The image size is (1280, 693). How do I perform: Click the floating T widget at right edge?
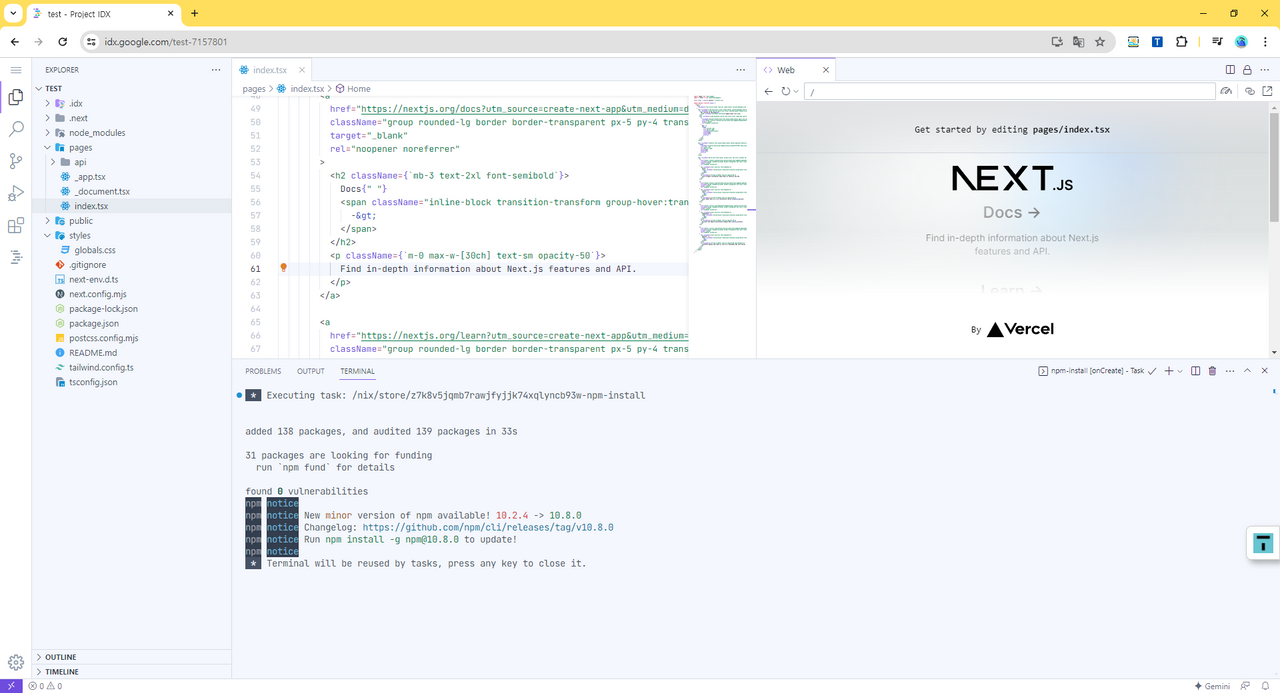pyautogui.click(x=1263, y=543)
